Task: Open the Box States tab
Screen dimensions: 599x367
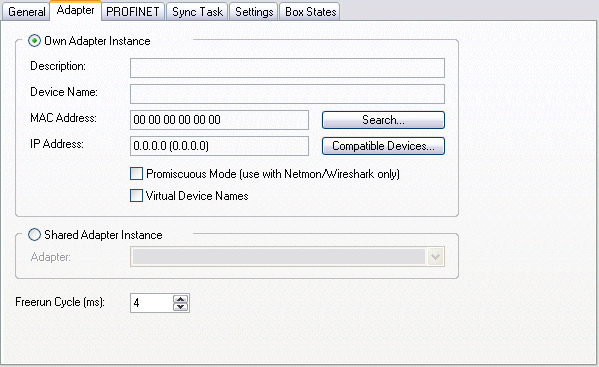Action: tap(310, 12)
